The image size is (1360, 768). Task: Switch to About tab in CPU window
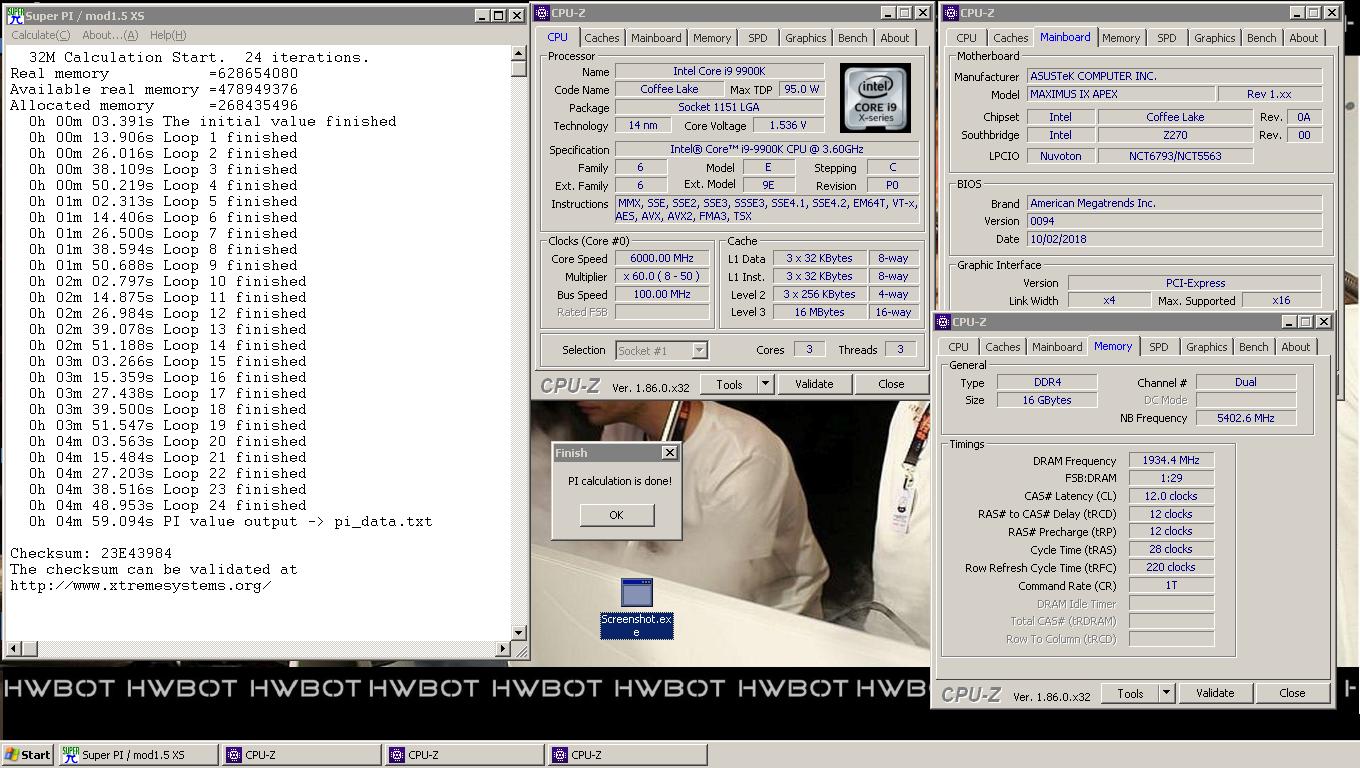click(x=895, y=38)
